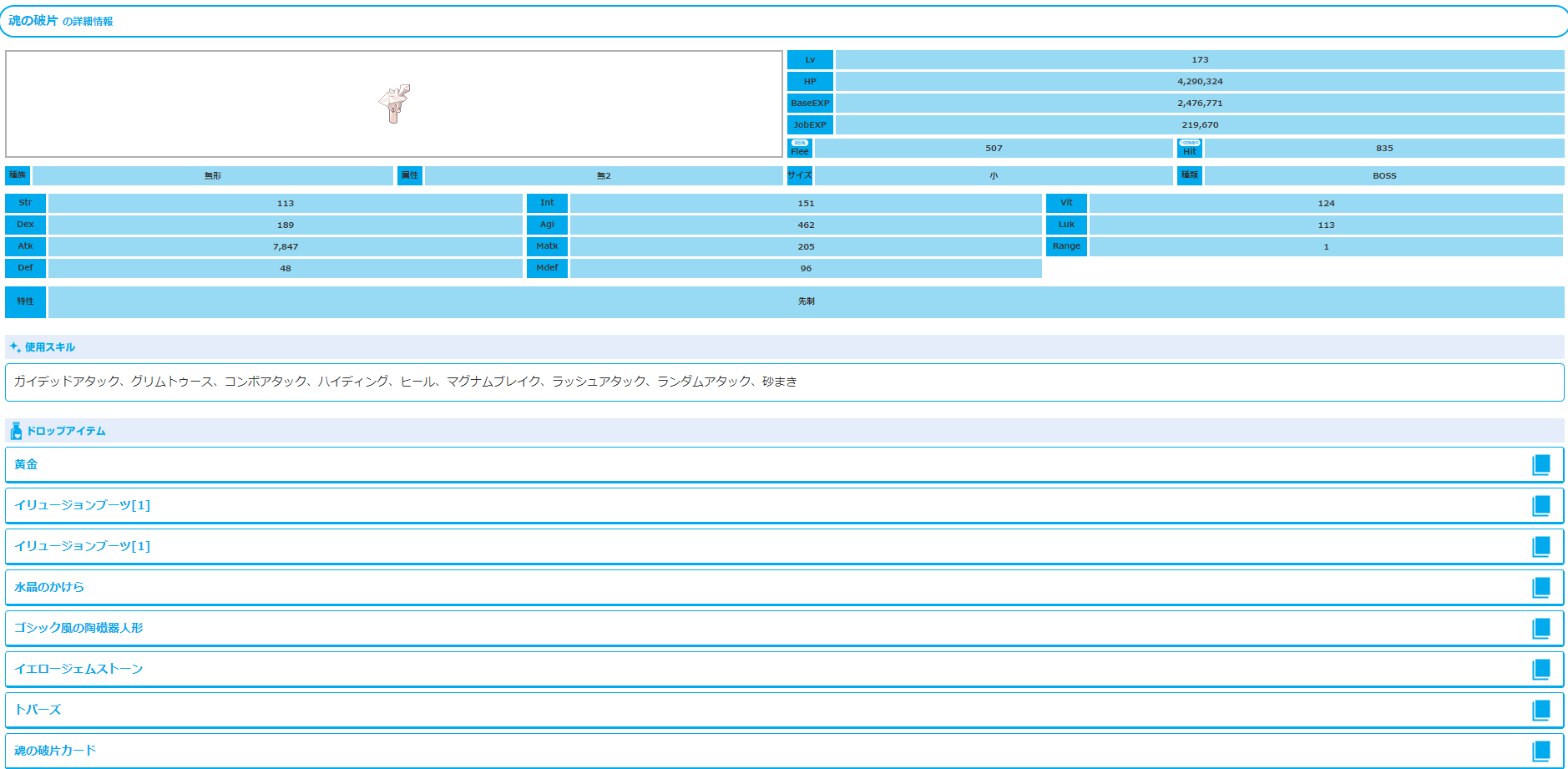Click the book icon in the トパーズ row
1568x769 pixels.
[1541, 711]
